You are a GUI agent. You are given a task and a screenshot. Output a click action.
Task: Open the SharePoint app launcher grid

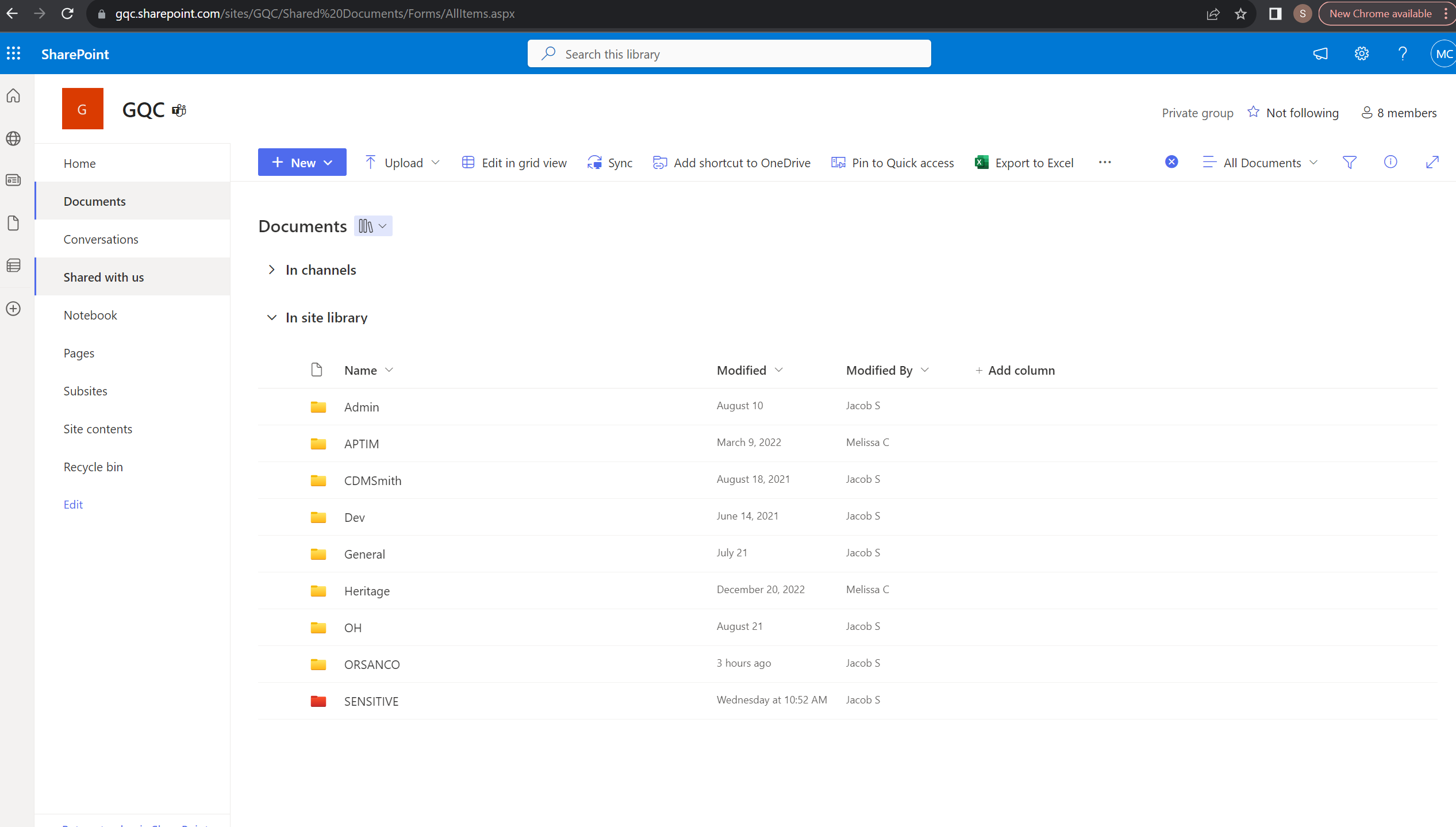[x=14, y=53]
